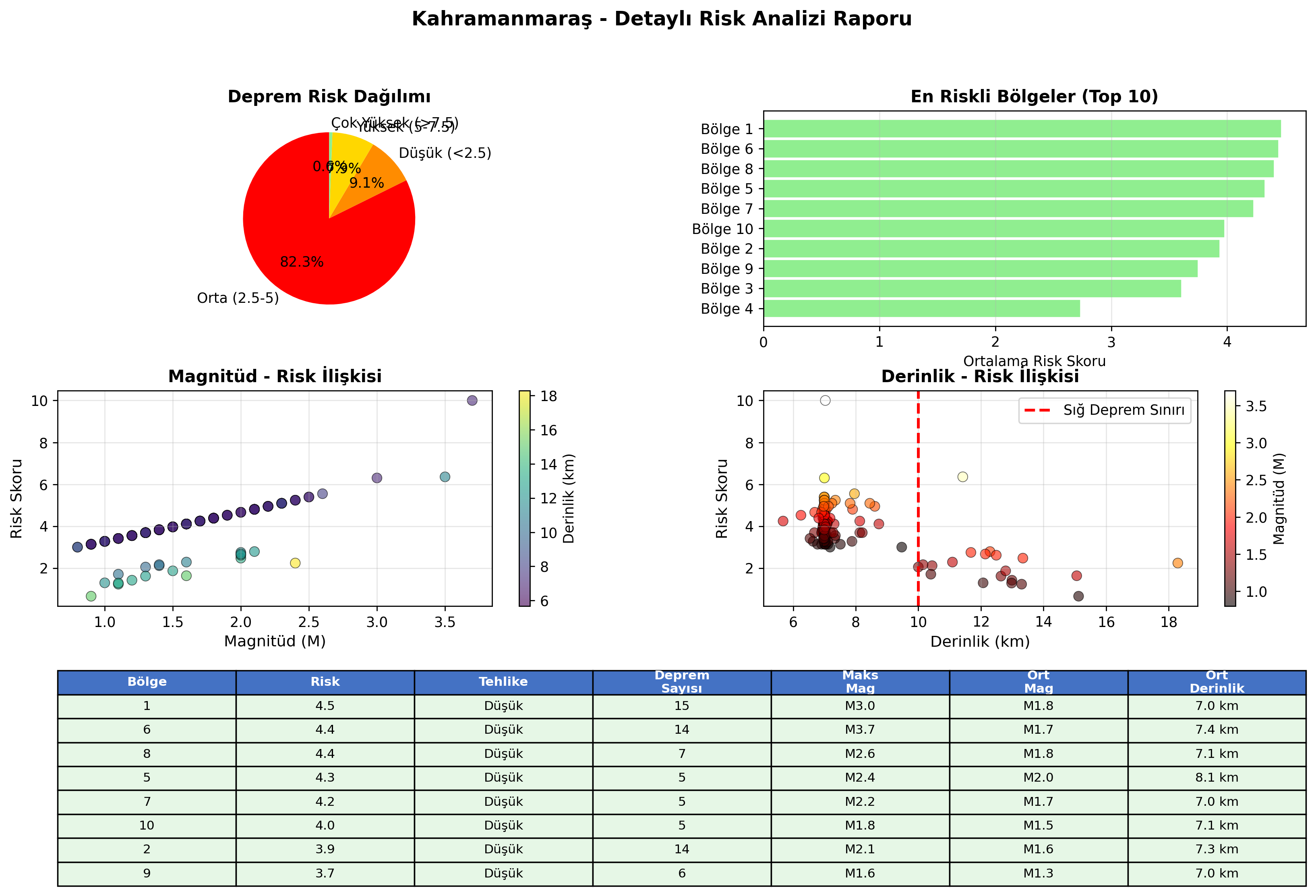Image resolution: width=1316 pixels, height=896 pixels.
Task: Click the En Riskli Bölgeler (Top 10) title
Action: click(1034, 96)
